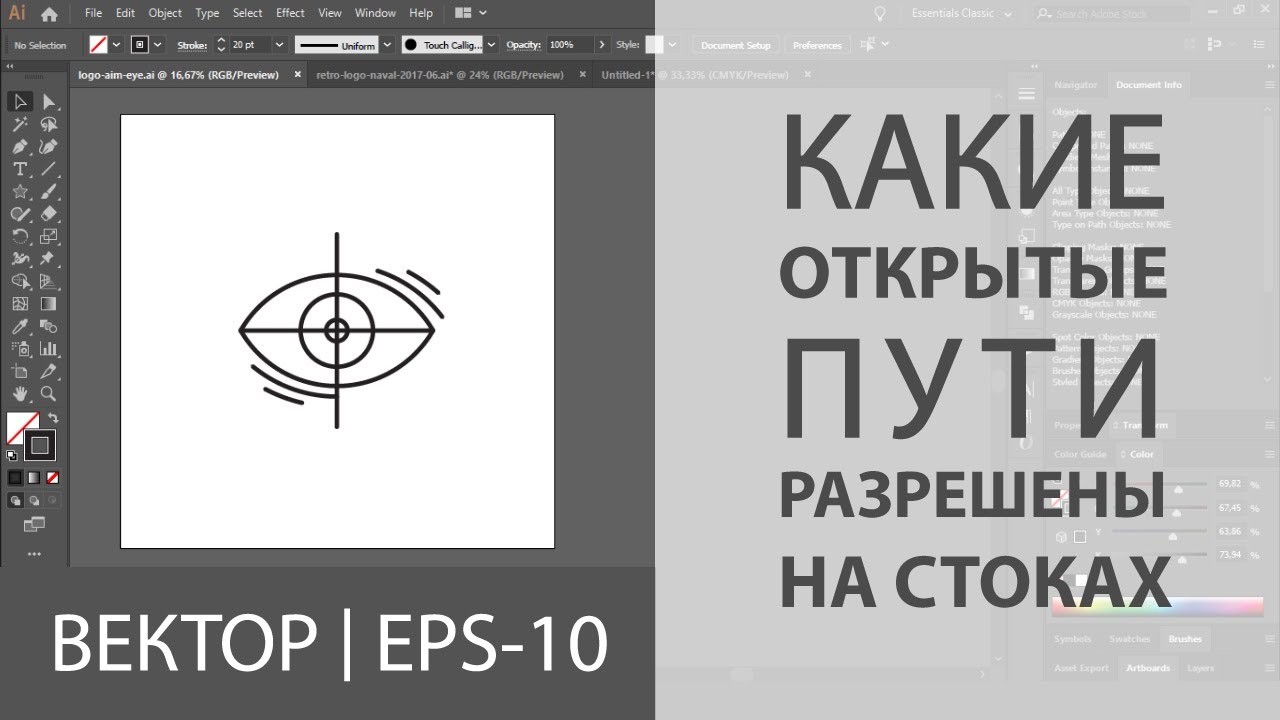The height and width of the screenshot is (720, 1280).
Task: Choose the Column Graph tool
Action: tap(48, 349)
